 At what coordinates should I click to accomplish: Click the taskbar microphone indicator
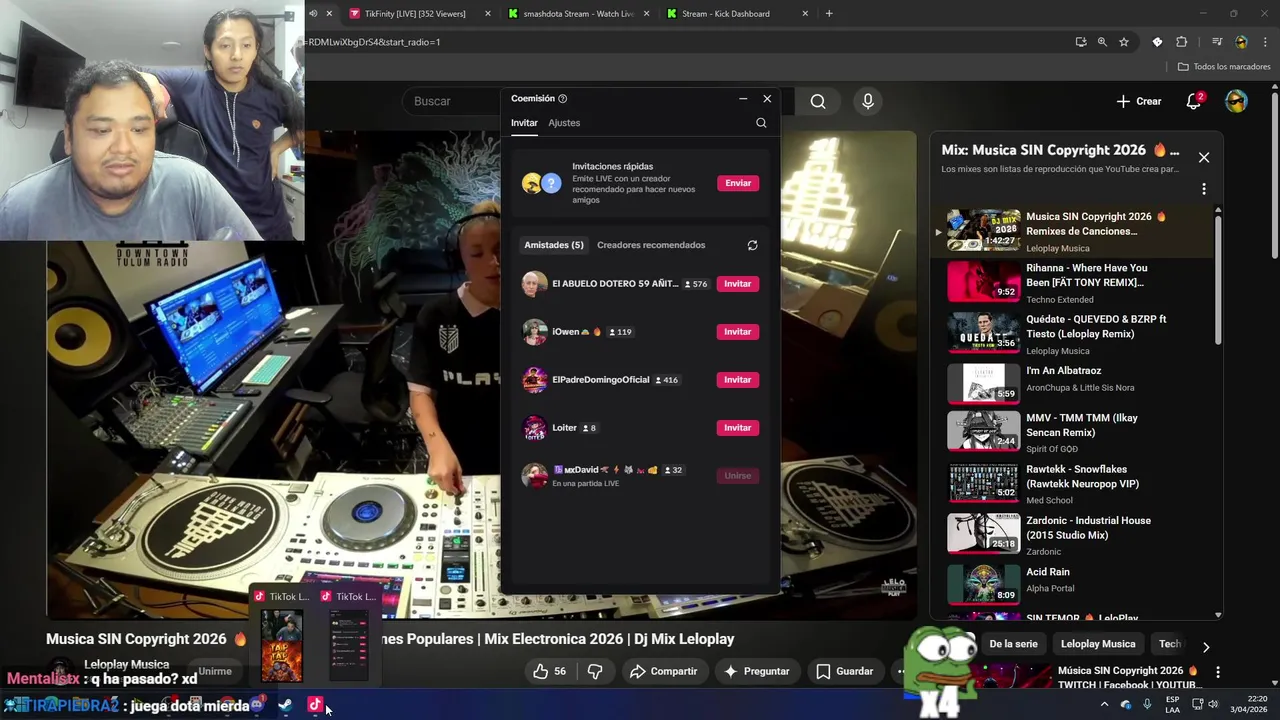1147,704
